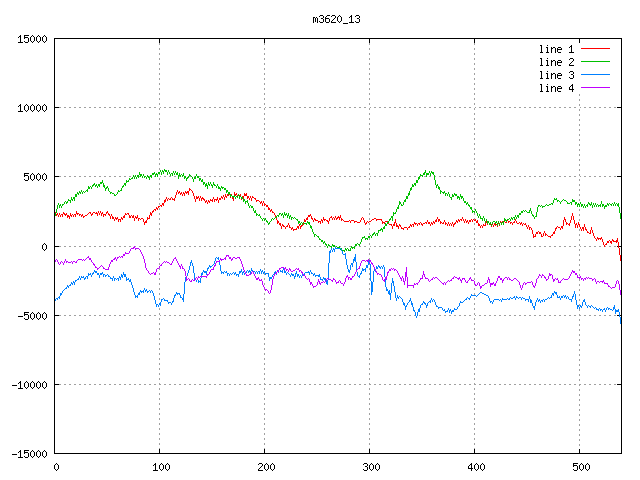Select the 'line 4' legend label
The width and height of the screenshot is (640, 480).
557,88
